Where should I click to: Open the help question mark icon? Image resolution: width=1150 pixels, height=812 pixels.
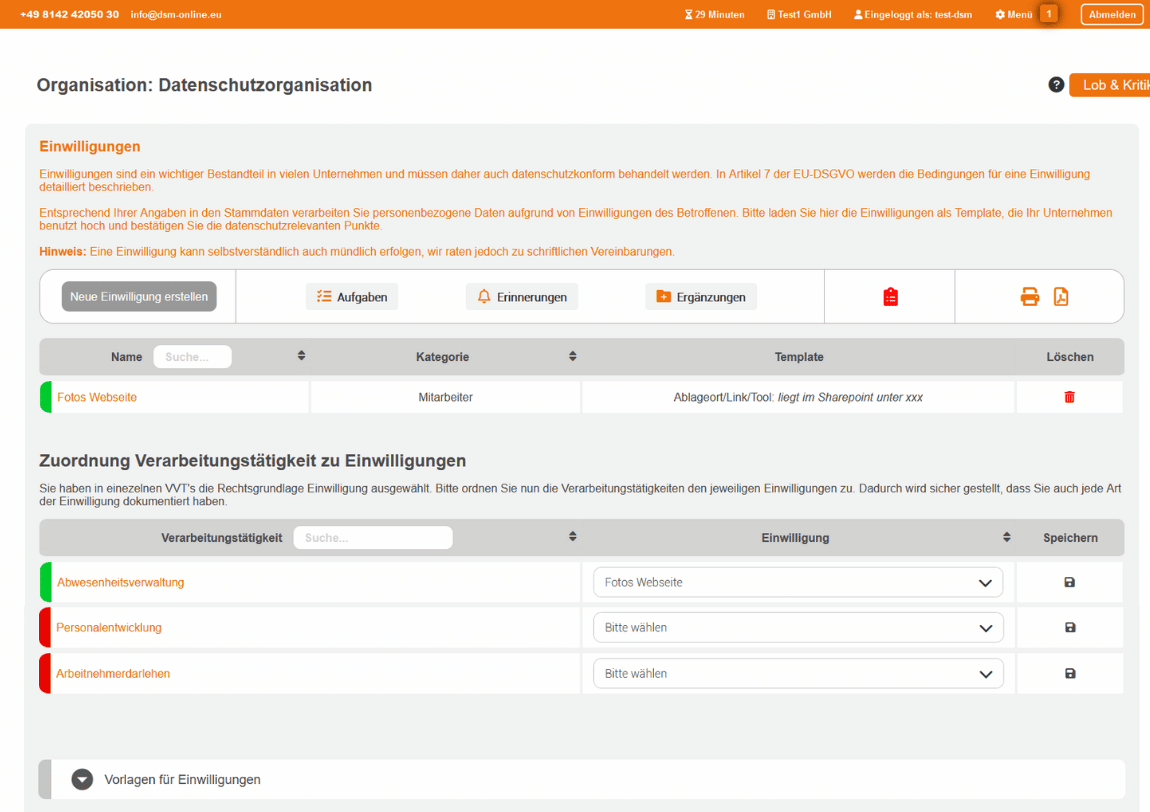tap(1056, 85)
